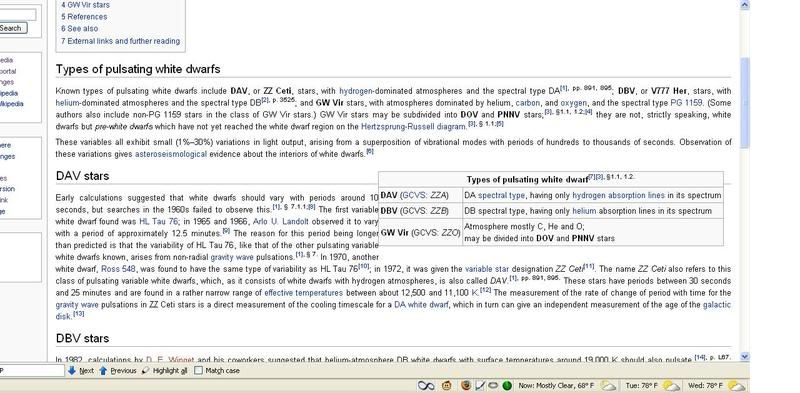Open the DA white dwarf link
The image size is (800, 393).
click(421, 305)
